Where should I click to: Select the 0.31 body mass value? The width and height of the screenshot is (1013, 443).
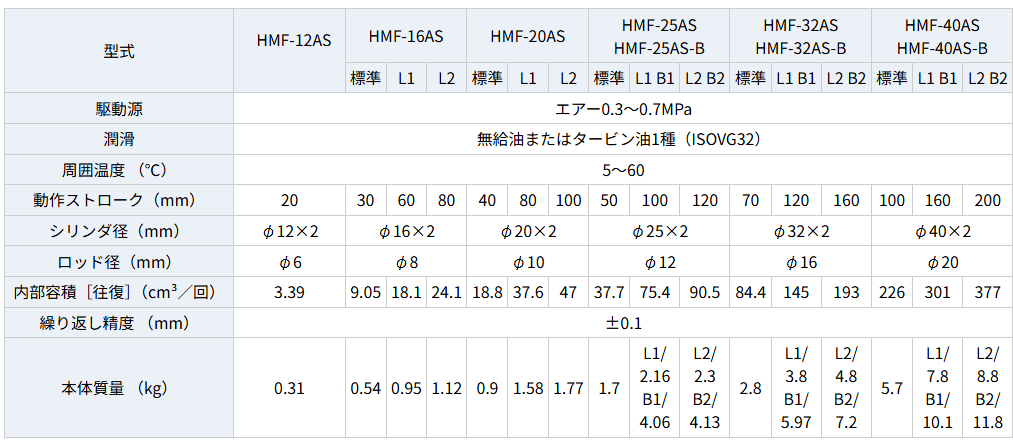pyautogui.click(x=289, y=388)
